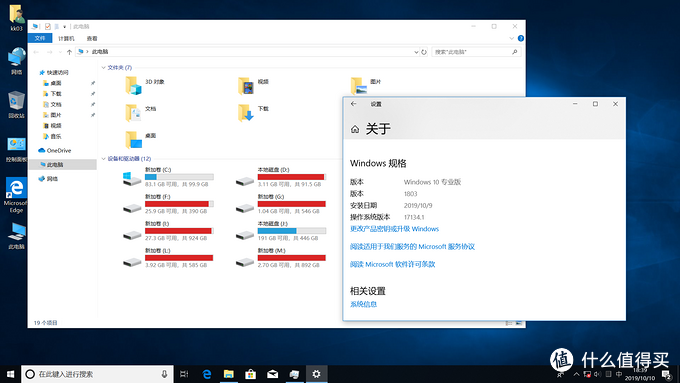The height and width of the screenshot is (383, 680).
Task: Select OneDrive in the navigation pane
Action: 59,151
